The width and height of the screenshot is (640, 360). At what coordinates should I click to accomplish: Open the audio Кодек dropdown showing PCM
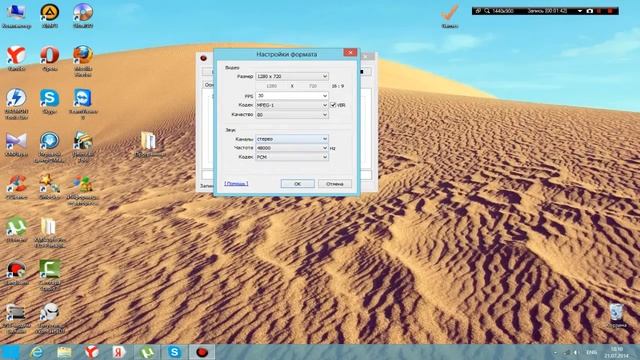(292, 157)
